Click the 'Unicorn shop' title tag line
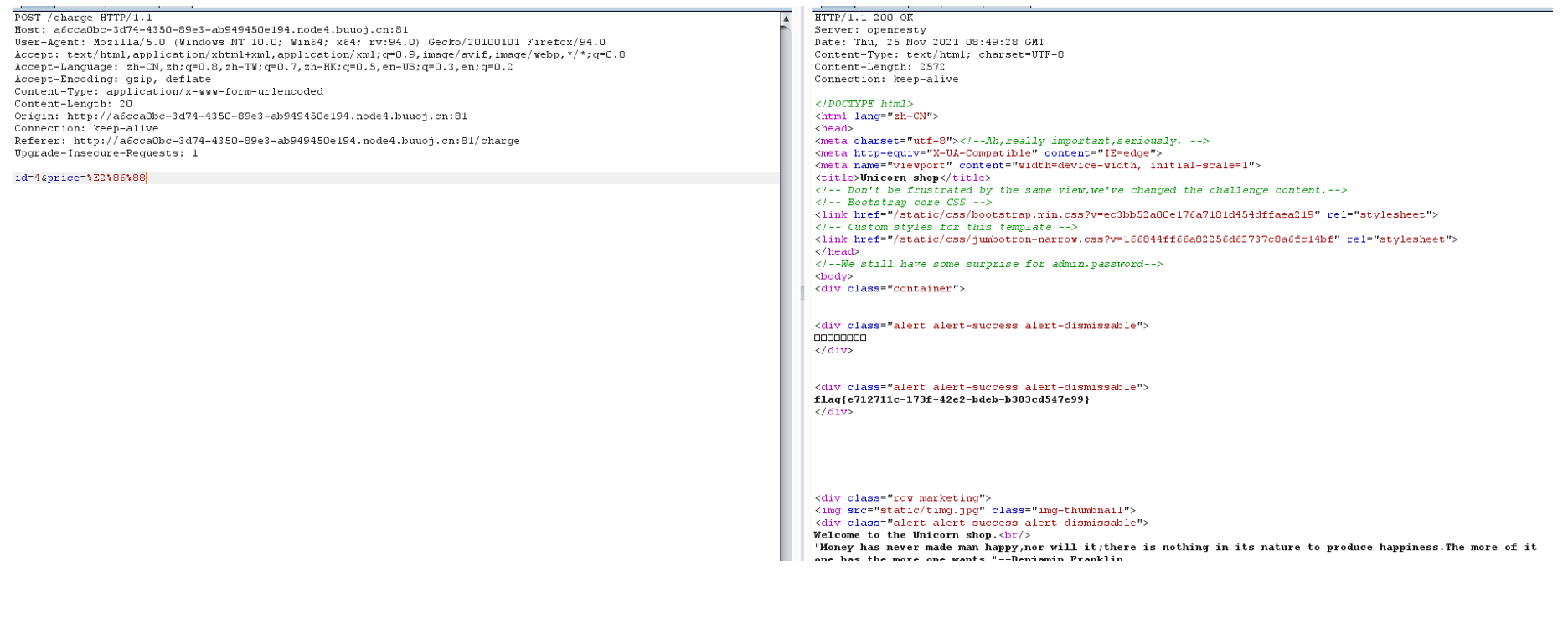 pos(902,178)
